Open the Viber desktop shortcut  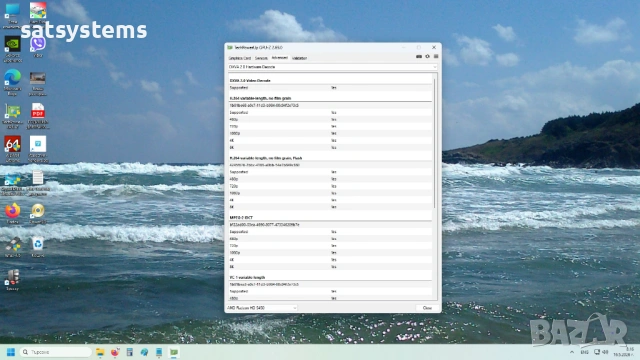38,47
